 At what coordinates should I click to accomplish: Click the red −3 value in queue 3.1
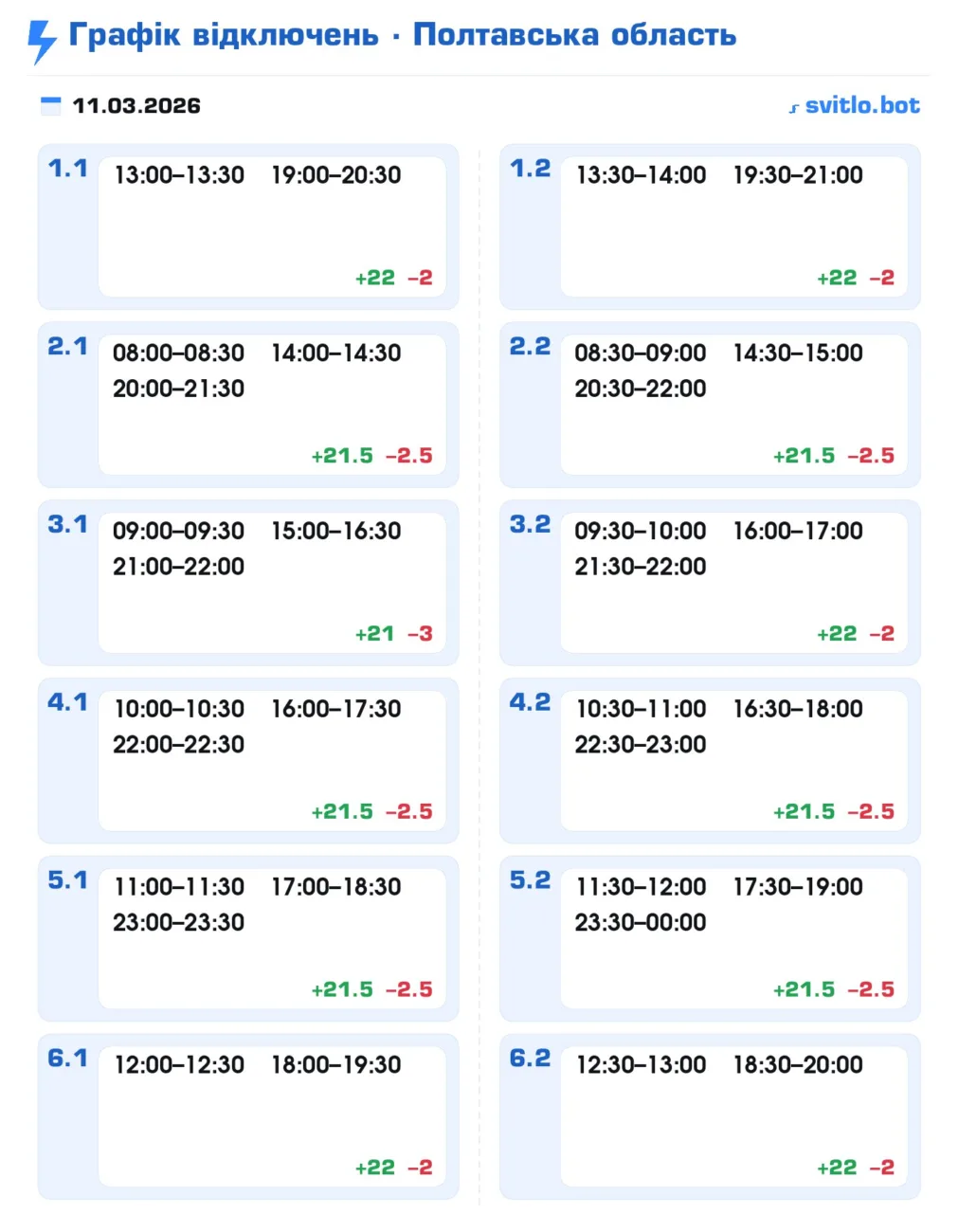click(x=420, y=634)
